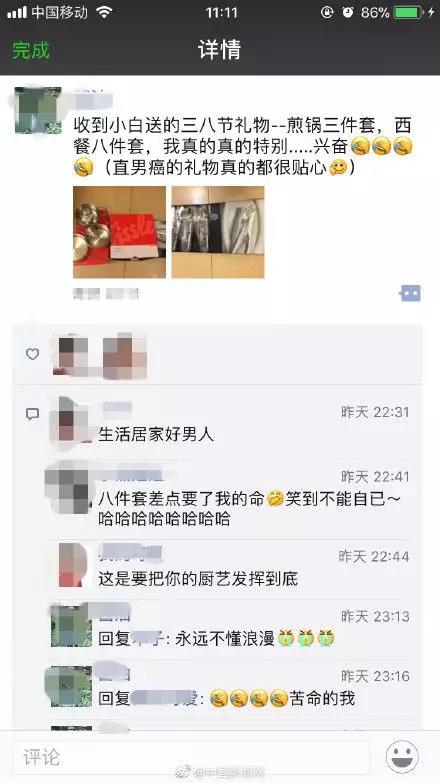Tap the comment speech bubble icon

[32, 414]
